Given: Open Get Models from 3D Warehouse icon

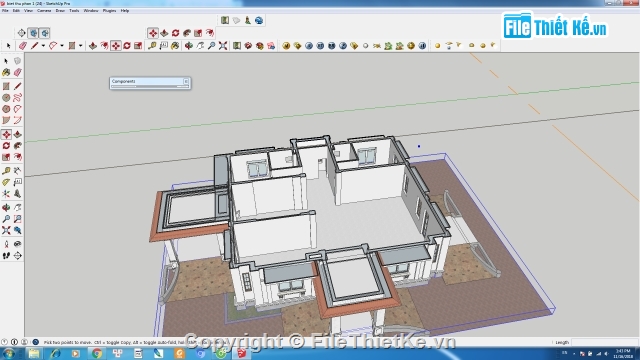Looking at the screenshot, I should coord(248,46).
